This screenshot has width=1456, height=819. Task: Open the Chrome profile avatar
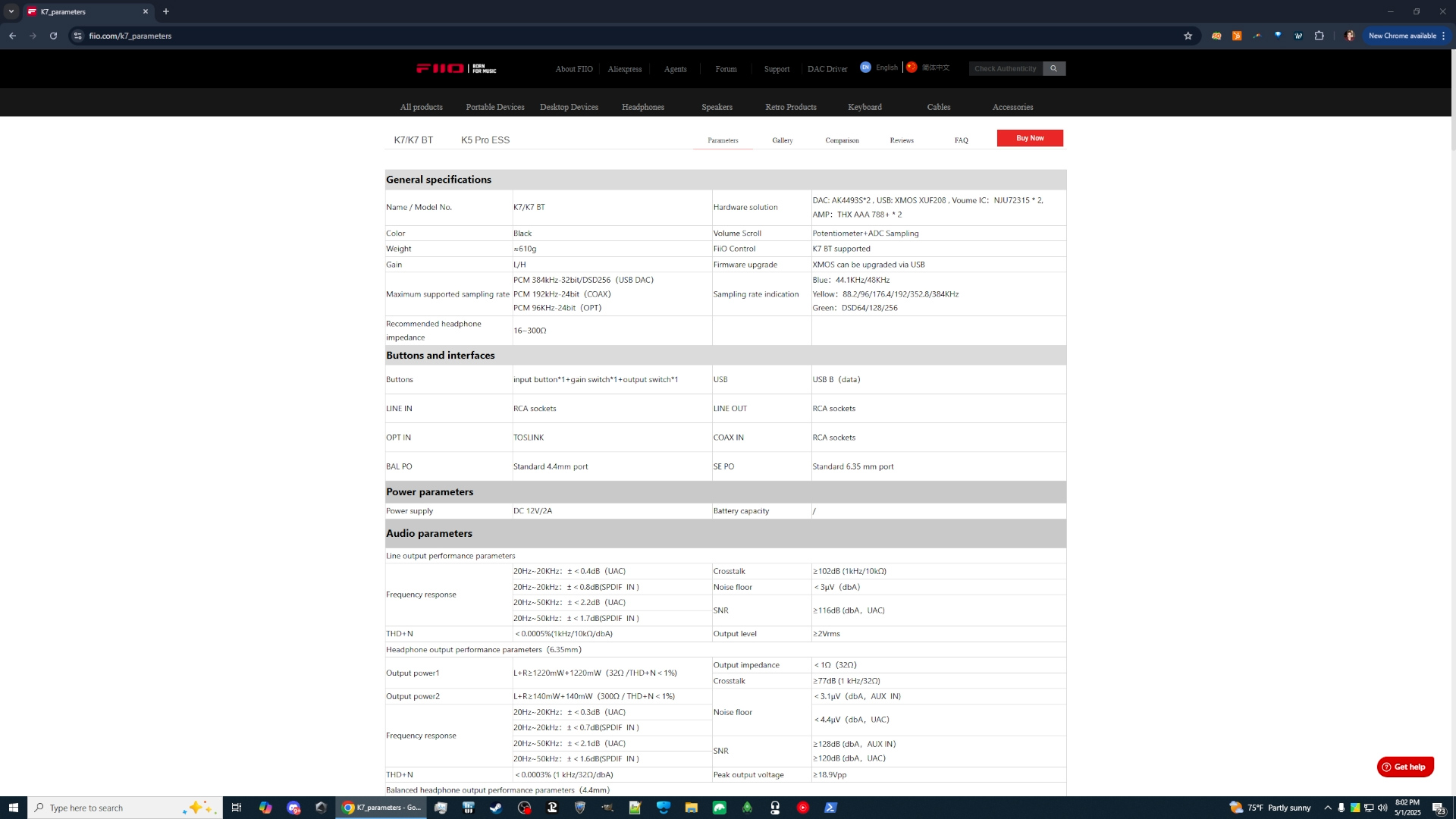(x=1349, y=36)
